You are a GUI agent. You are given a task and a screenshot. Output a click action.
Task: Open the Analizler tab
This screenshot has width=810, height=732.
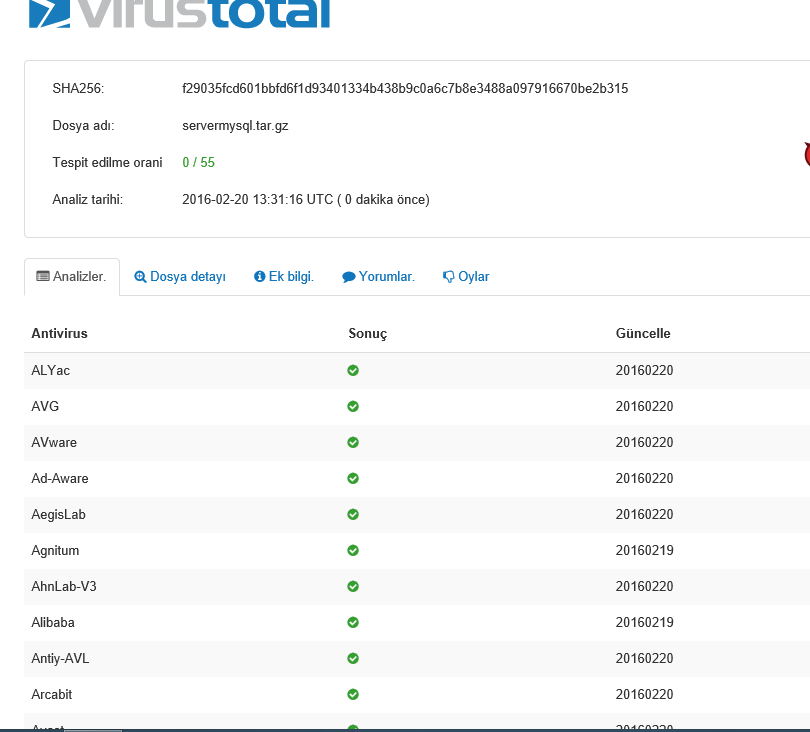[x=72, y=277]
